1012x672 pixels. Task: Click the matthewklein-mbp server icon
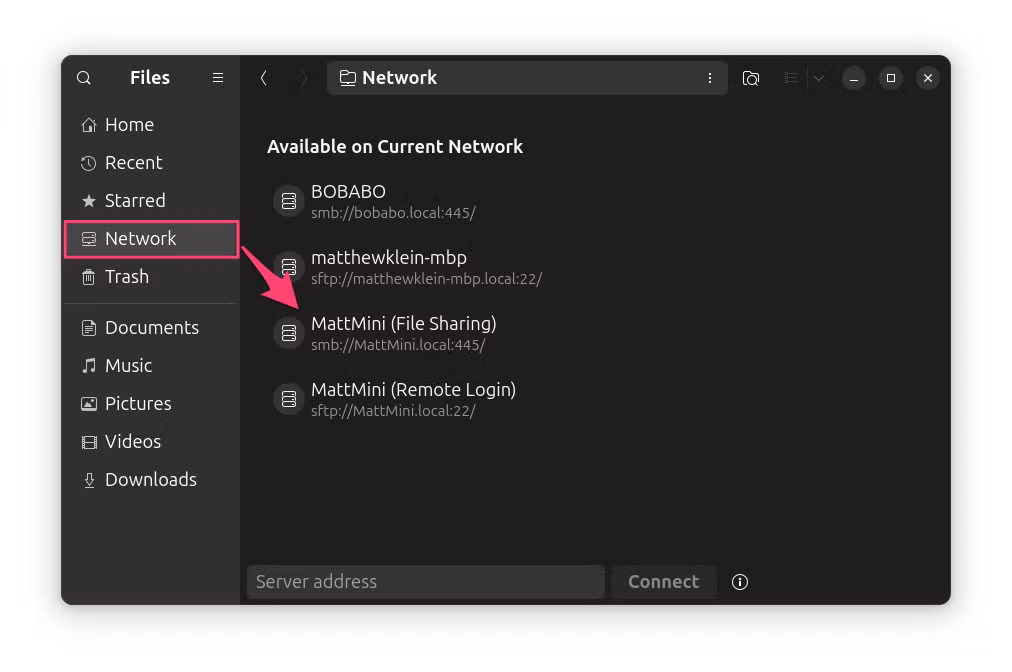(288, 267)
